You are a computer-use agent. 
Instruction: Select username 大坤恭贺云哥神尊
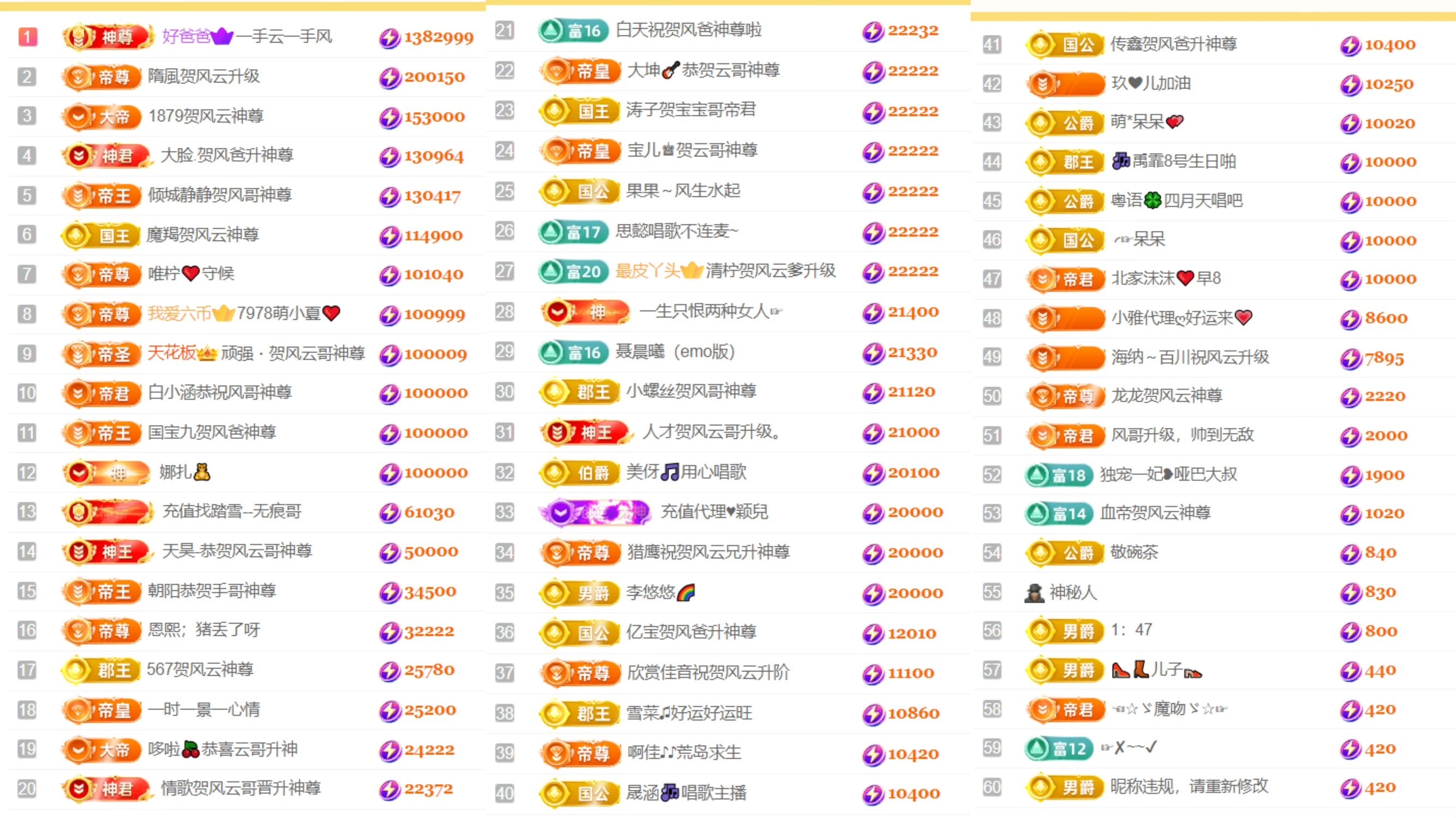click(x=703, y=70)
